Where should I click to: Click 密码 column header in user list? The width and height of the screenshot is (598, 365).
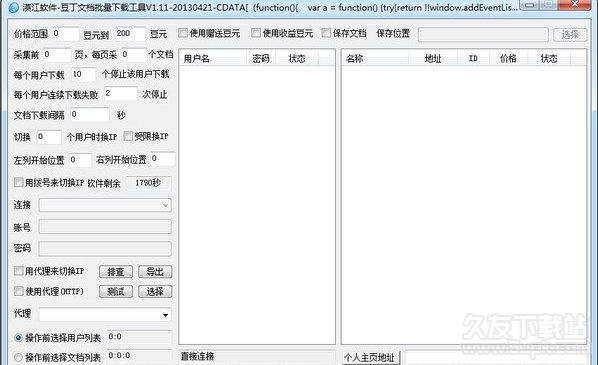(x=260, y=58)
